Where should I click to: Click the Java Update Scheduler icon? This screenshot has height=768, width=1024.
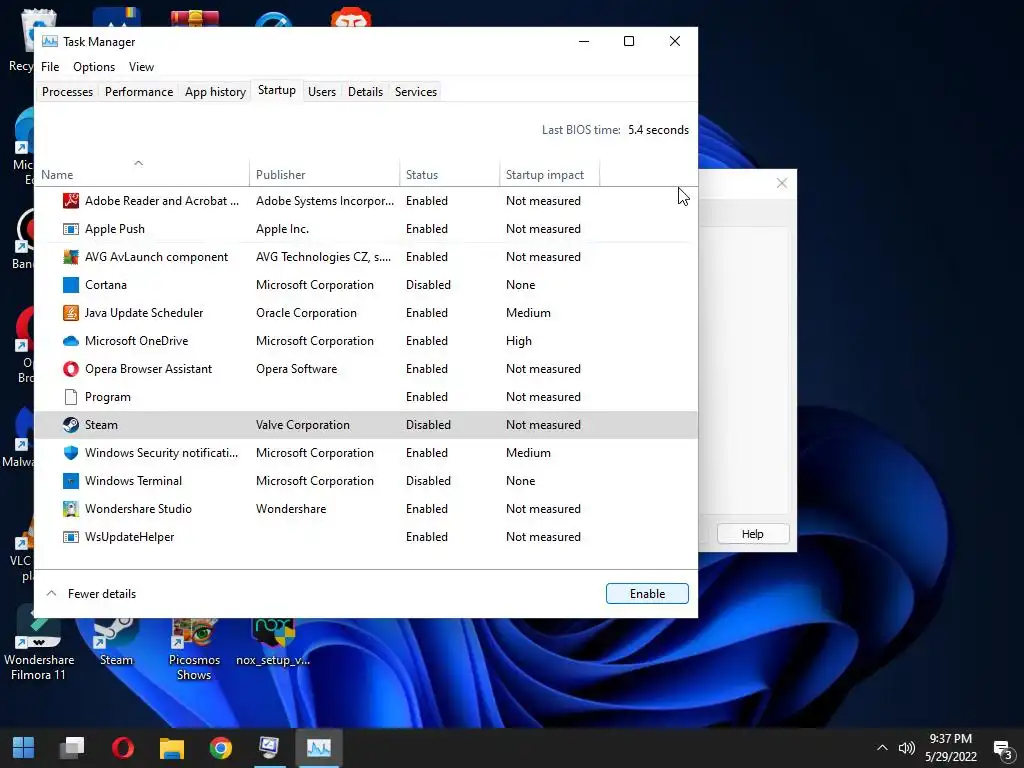71,313
